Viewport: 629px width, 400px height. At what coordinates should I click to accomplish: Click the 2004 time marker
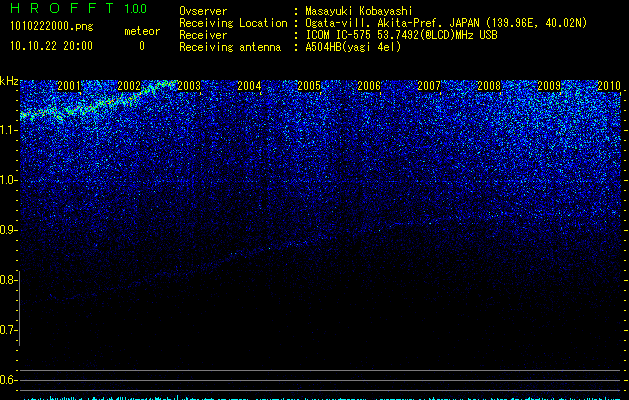point(249,86)
